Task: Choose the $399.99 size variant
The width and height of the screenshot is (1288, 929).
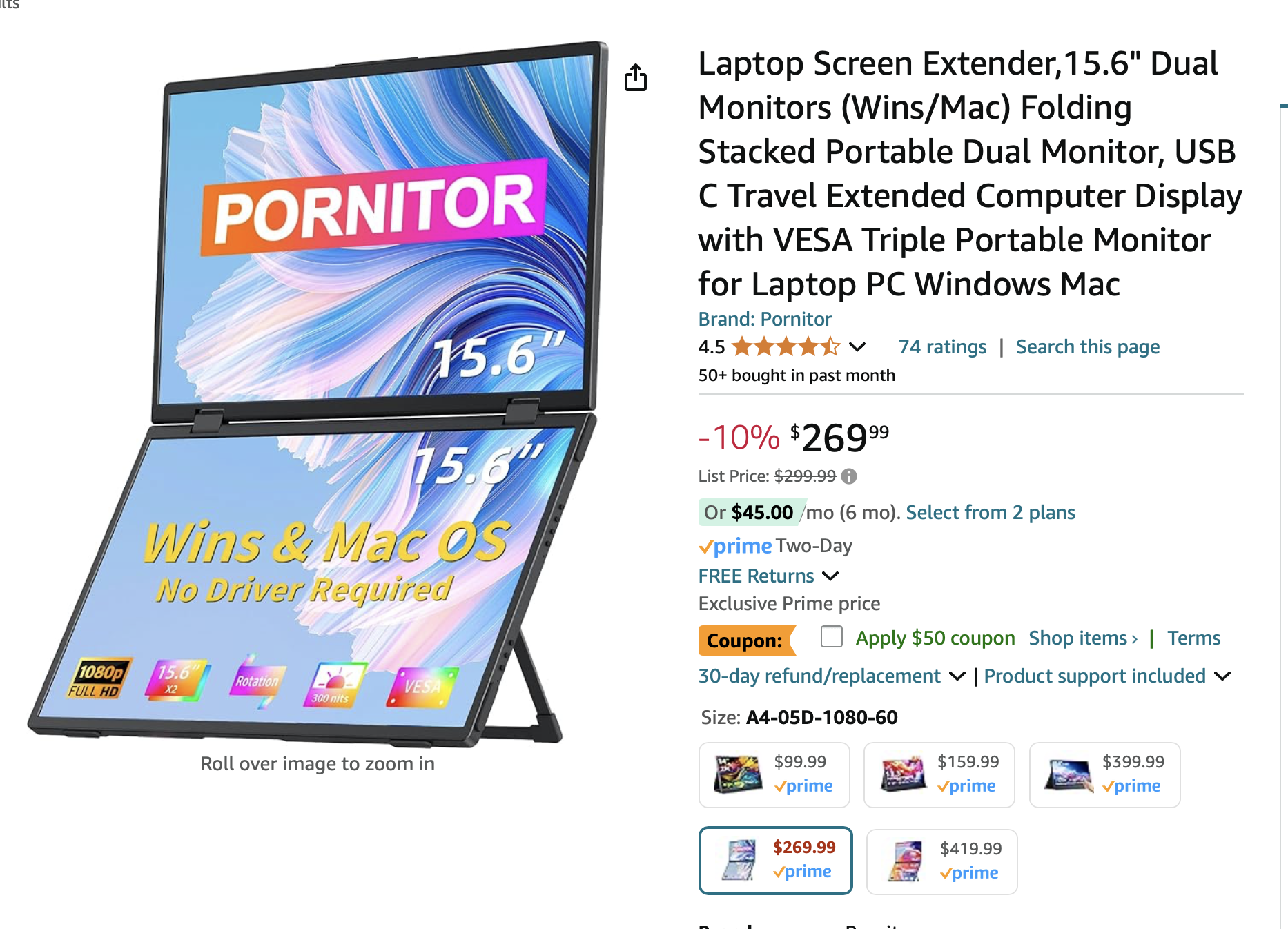Action: point(1104,774)
